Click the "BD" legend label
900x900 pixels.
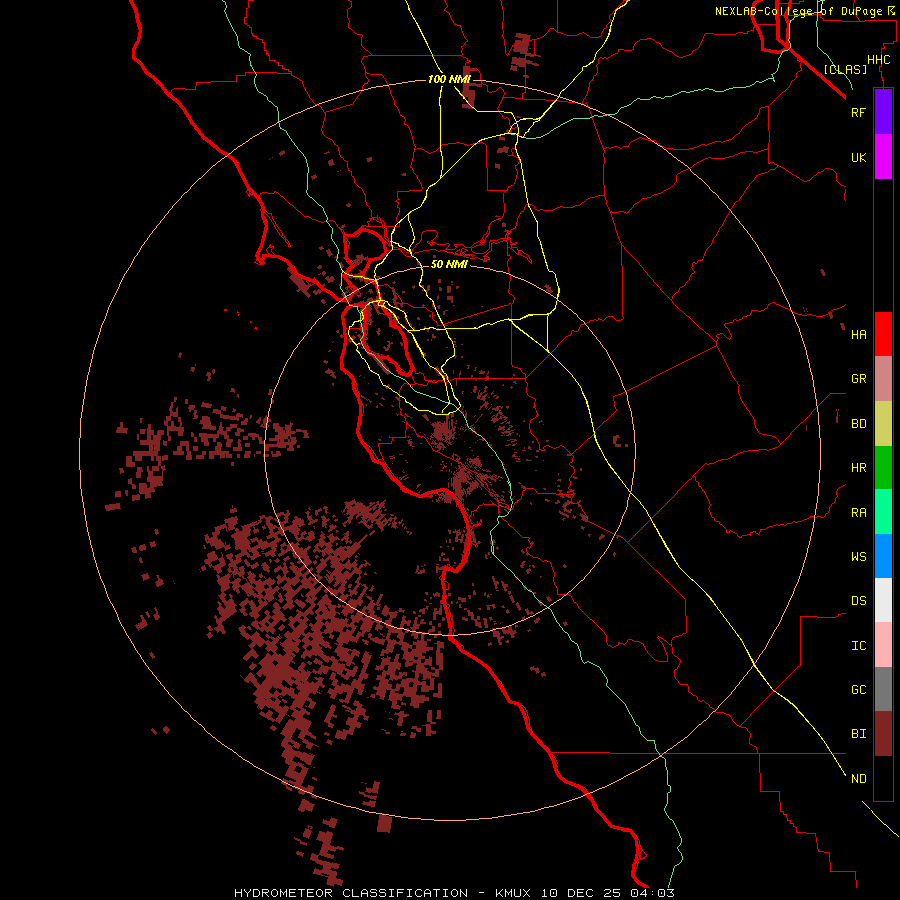pos(858,424)
